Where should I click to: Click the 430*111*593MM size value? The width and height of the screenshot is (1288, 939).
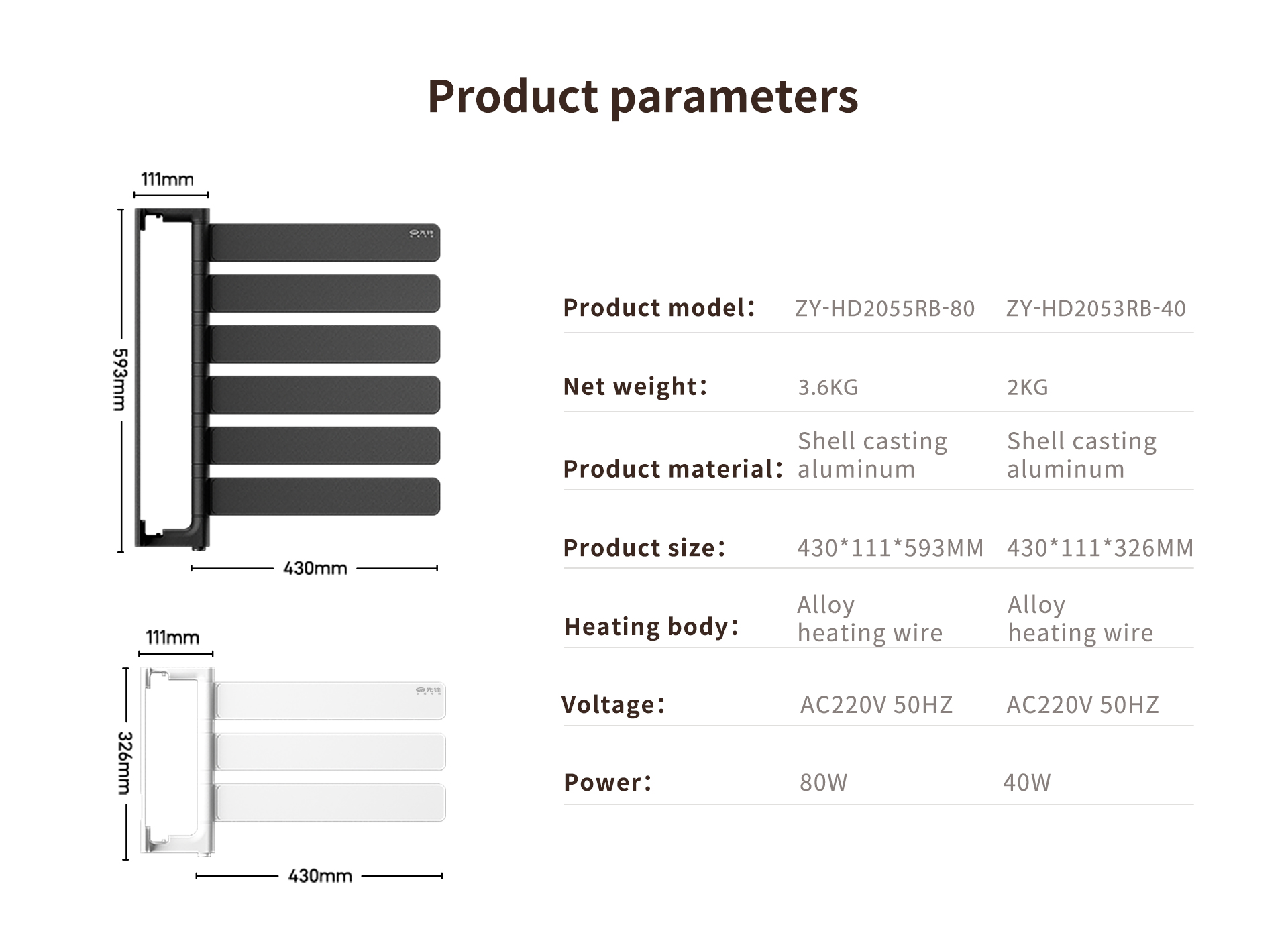pyautogui.click(x=890, y=548)
